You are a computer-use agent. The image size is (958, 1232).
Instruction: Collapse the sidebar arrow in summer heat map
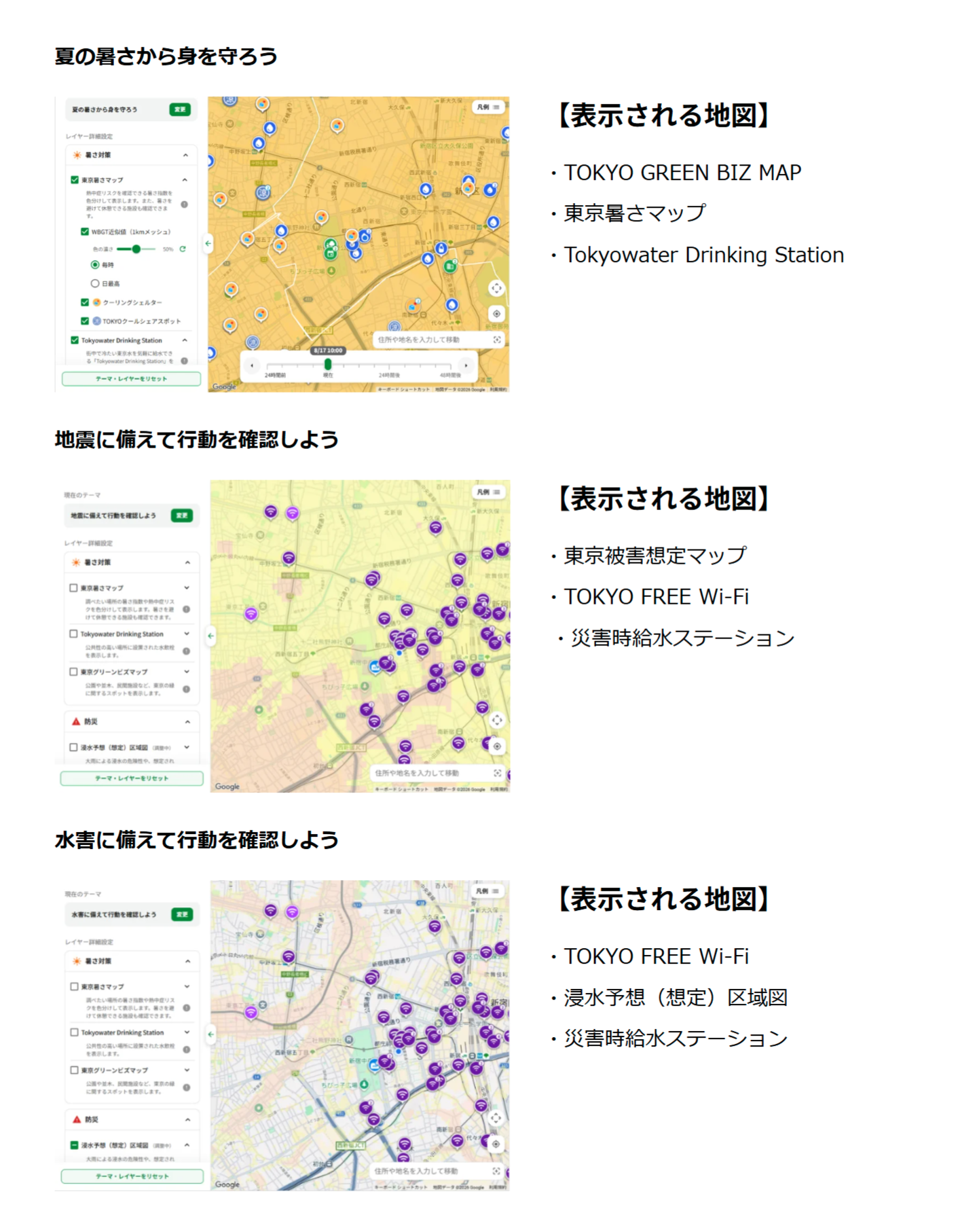click(x=208, y=242)
